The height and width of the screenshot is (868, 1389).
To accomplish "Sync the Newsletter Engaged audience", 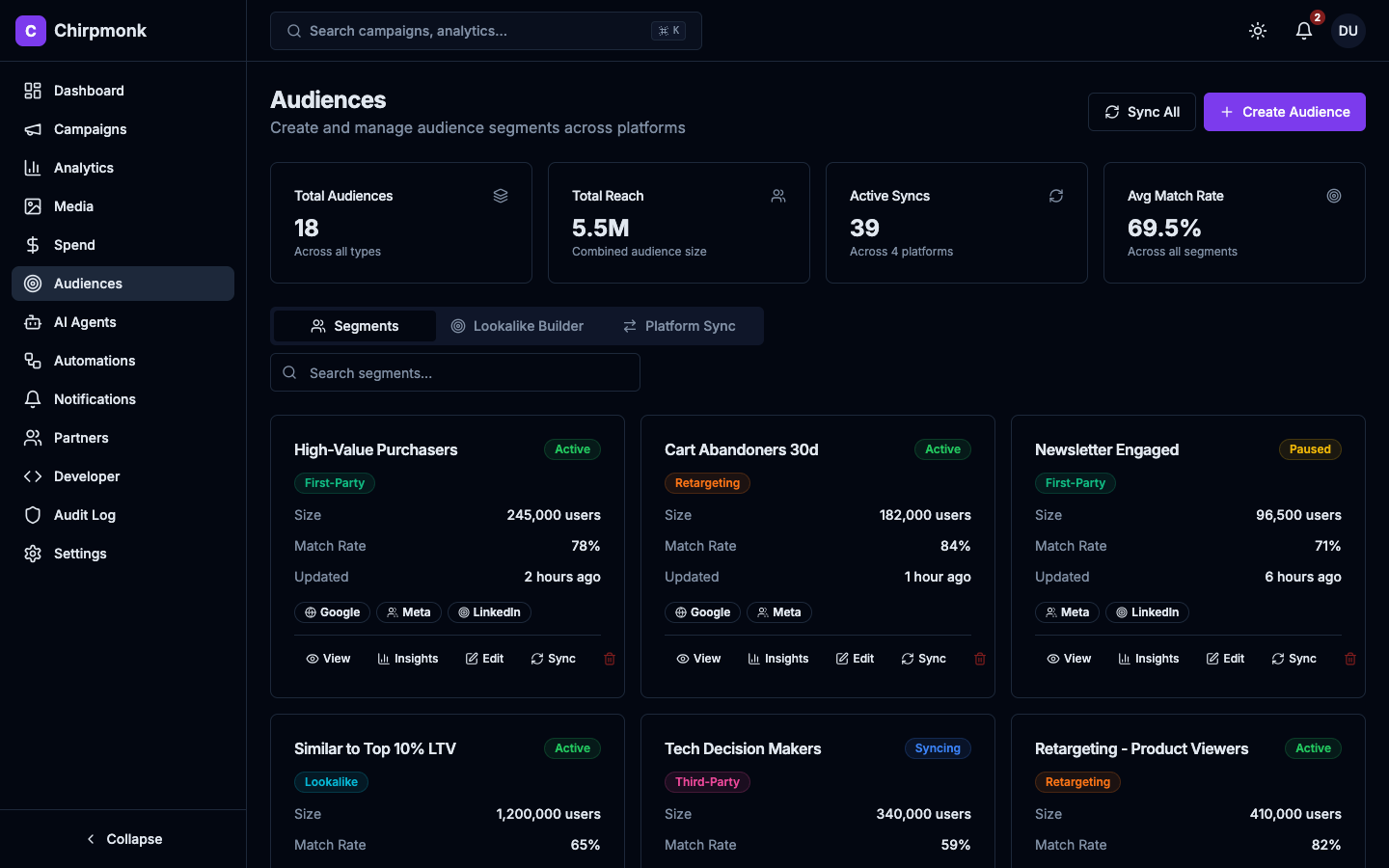I will click(1294, 659).
